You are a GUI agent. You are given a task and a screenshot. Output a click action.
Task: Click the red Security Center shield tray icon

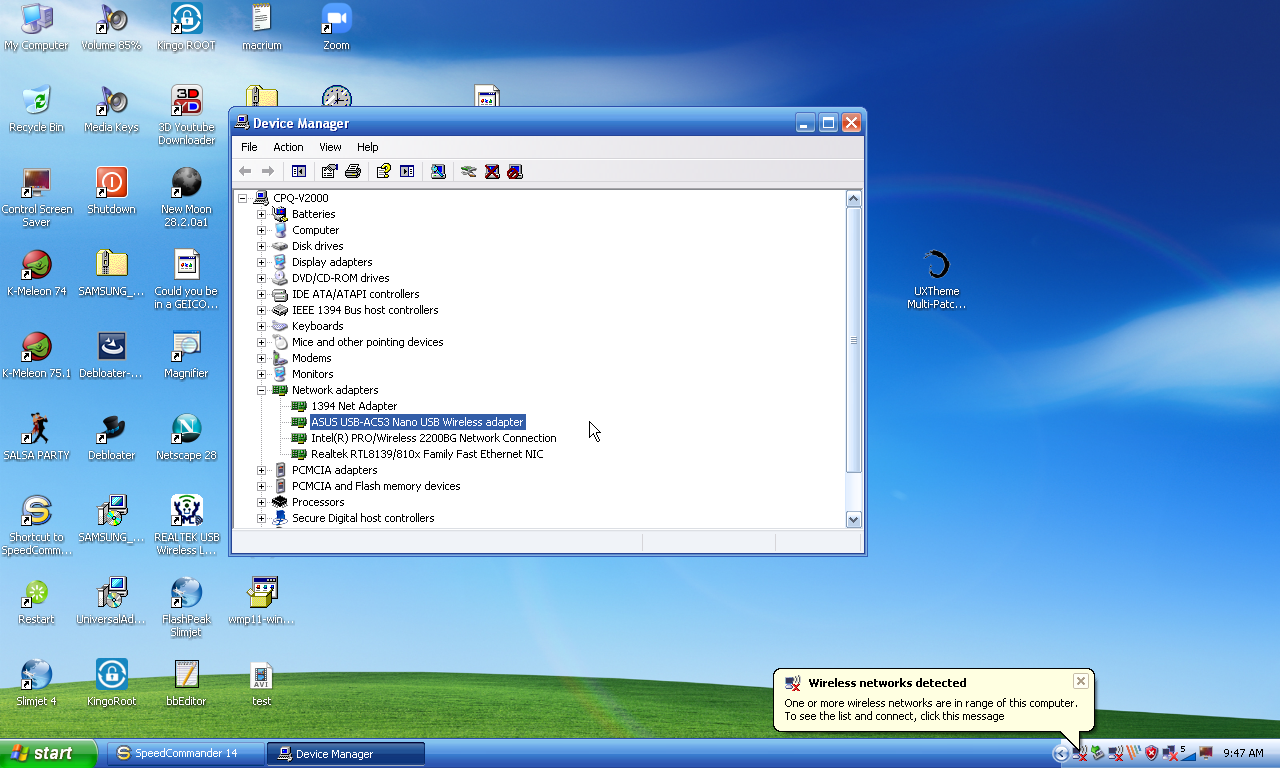coord(1151,753)
